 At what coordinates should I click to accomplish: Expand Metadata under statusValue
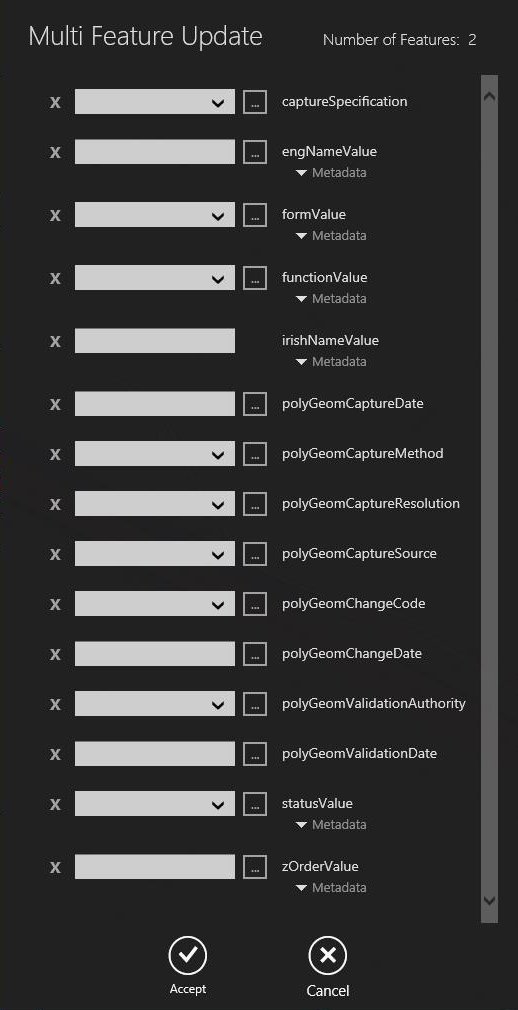(331, 824)
